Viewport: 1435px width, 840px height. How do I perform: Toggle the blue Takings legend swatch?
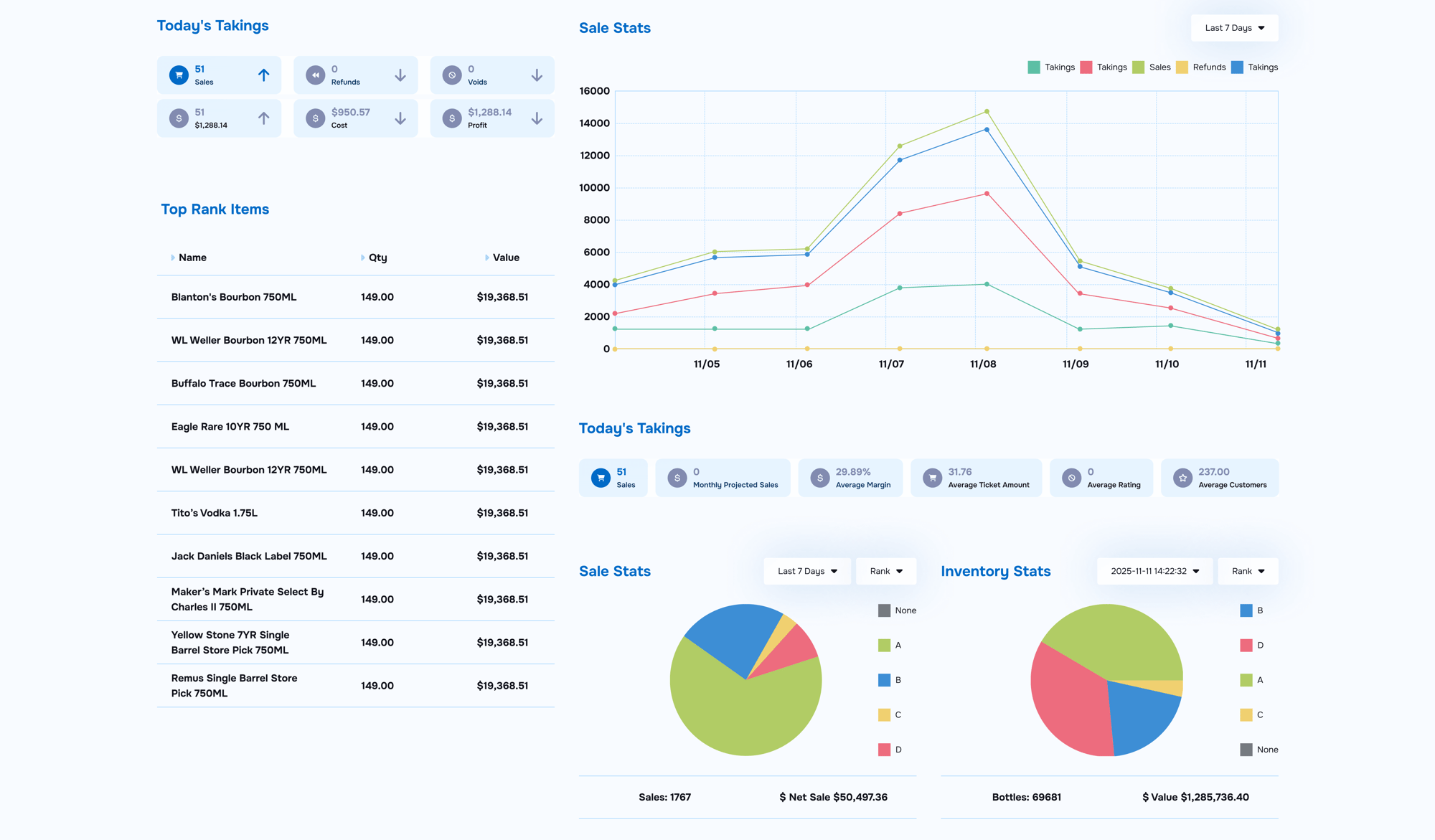pos(1237,67)
